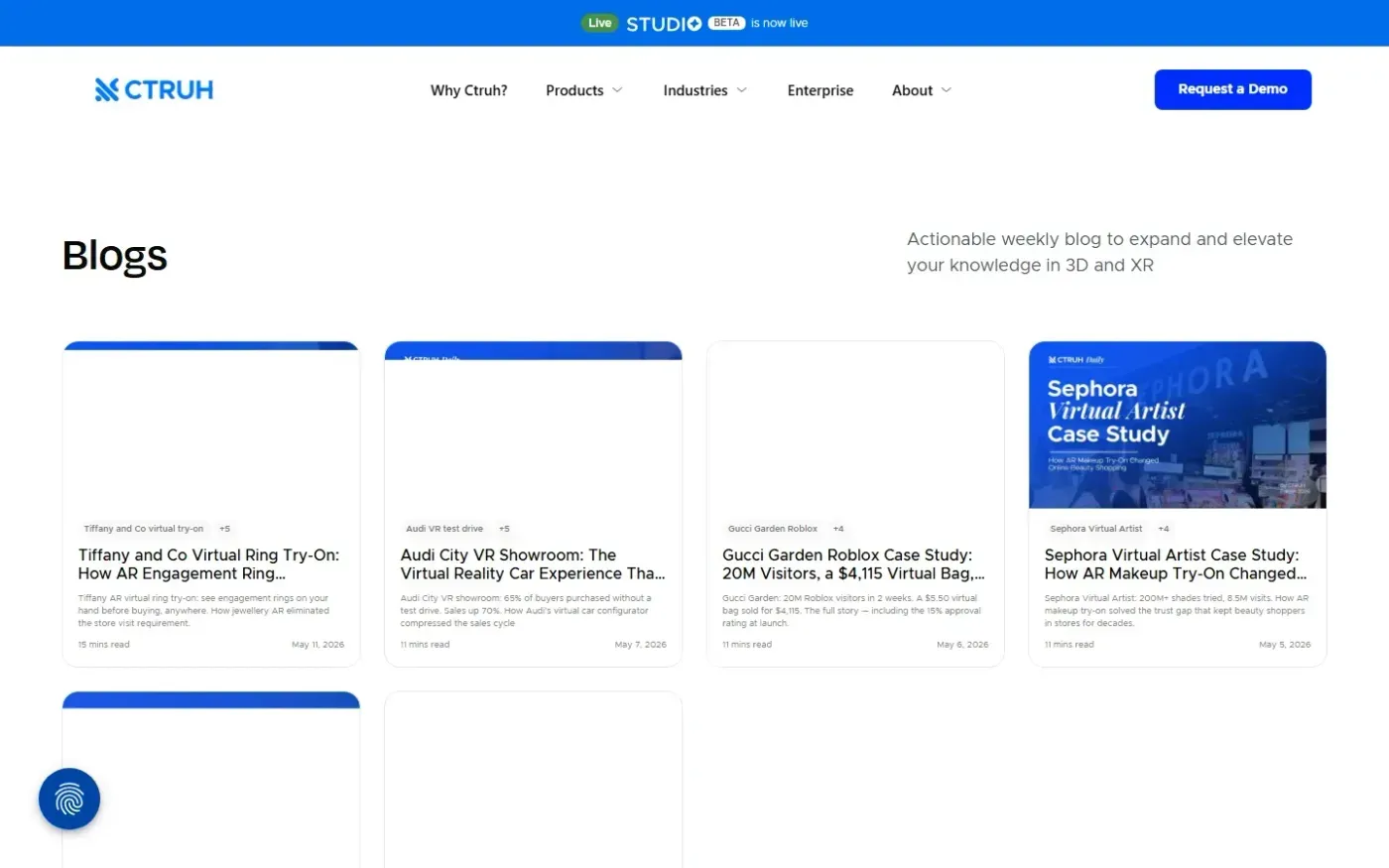Image resolution: width=1389 pixels, height=868 pixels.
Task: Select the 'Audi VR test drive' tag
Action: point(444,529)
